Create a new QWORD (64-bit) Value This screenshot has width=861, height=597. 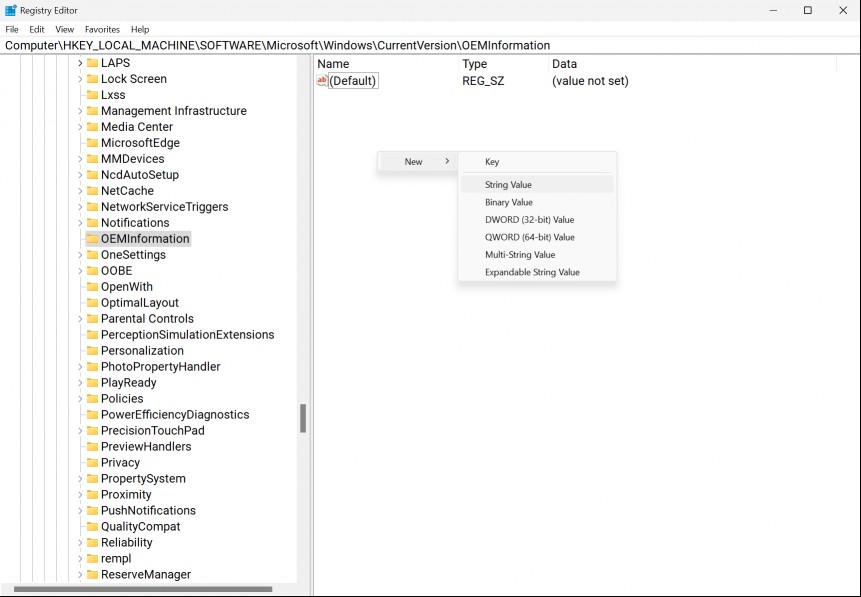(x=538, y=237)
